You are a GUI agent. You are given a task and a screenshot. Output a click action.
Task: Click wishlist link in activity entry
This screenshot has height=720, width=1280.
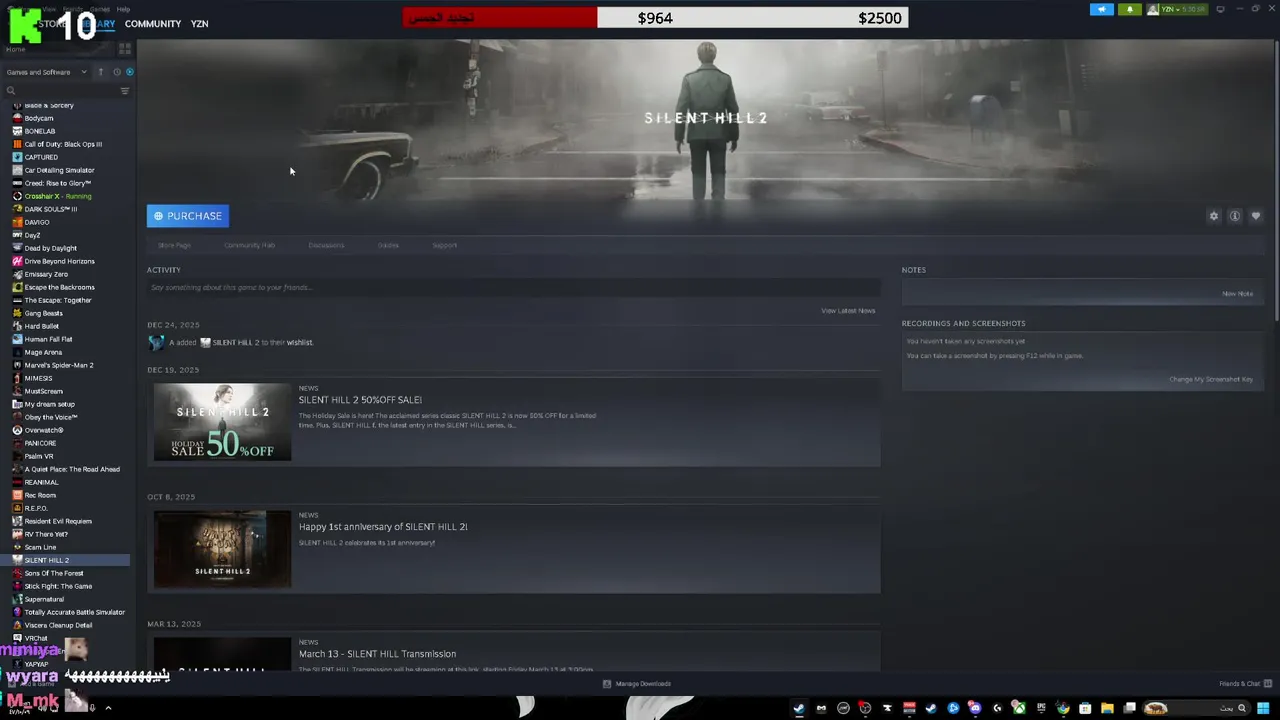pyautogui.click(x=300, y=342)
